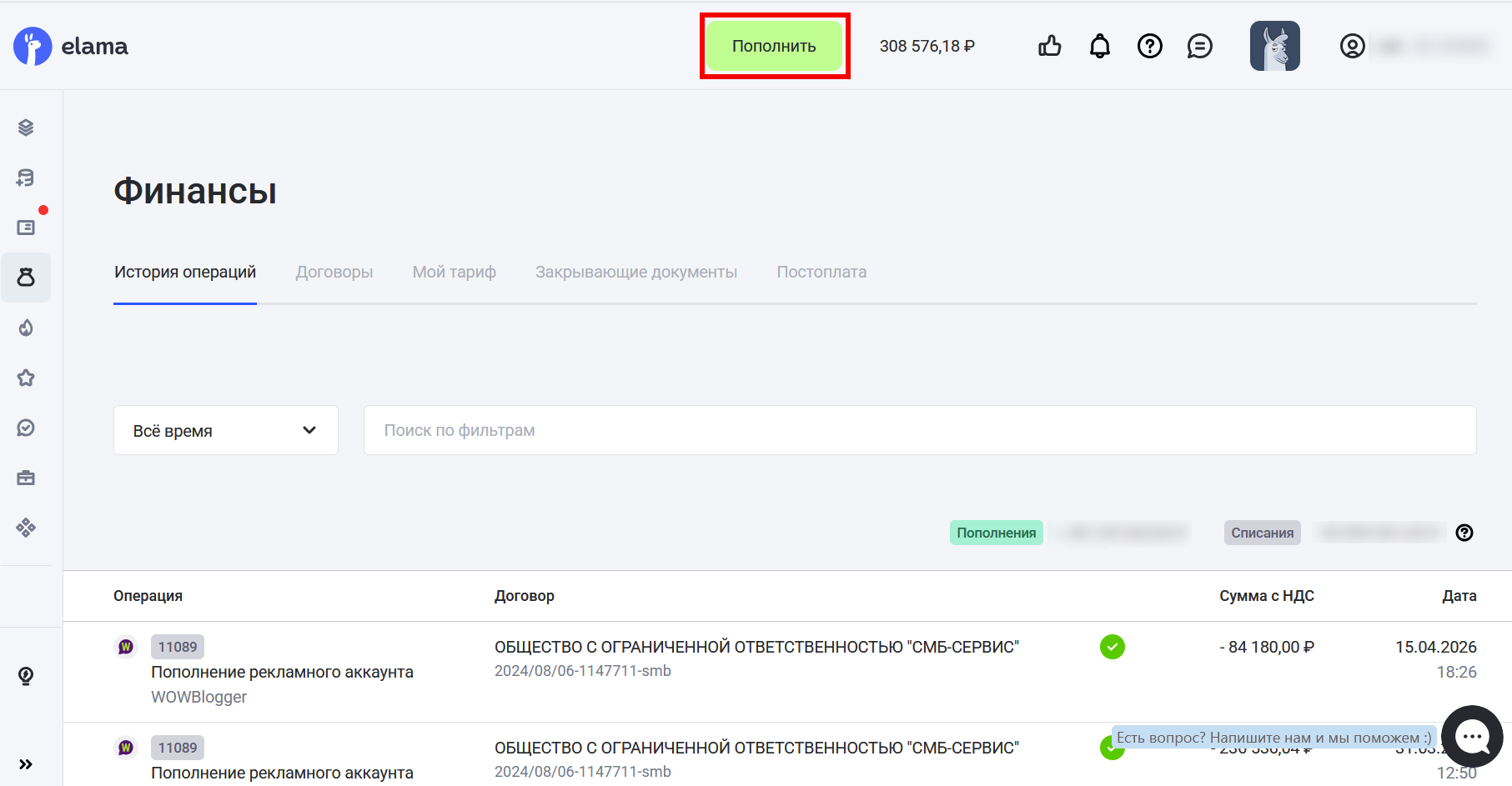Open the notifications bell icon
This screenshot has width=1512, height=786.
pyautogui.click(x=1100, y=46)
